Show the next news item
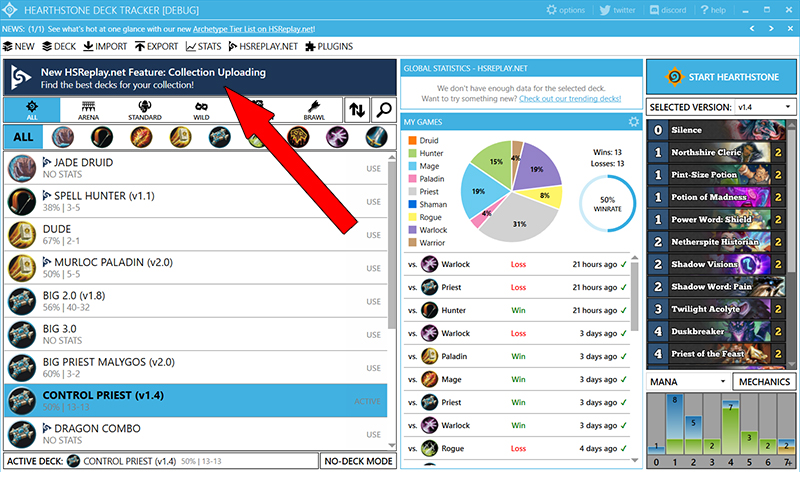Image resolution: width=800 pixels, height=488 pixels. pyautogui.click(x=771, y=29)
